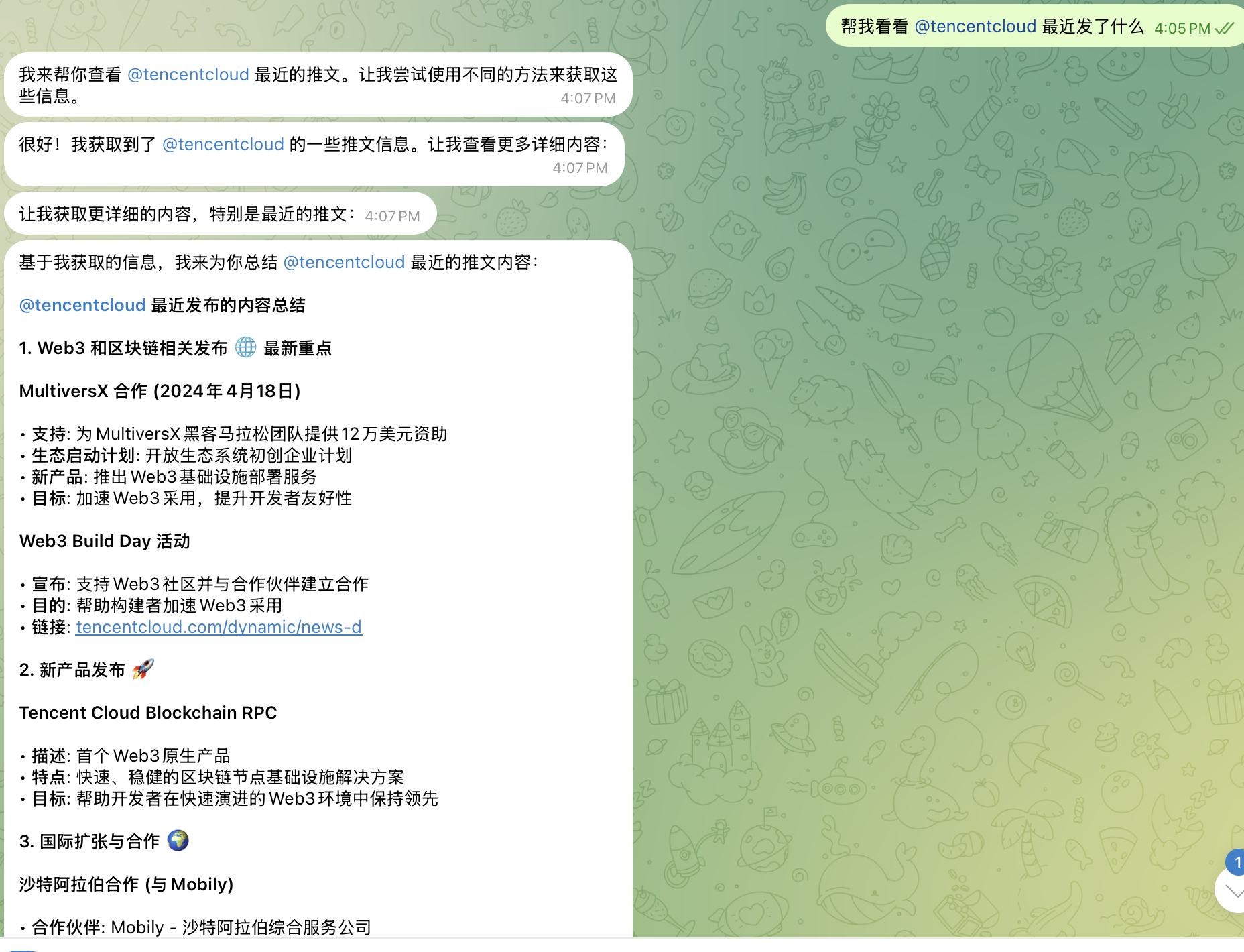Click the earth emoji beside 国际扩张与合作

pos(178,841)
